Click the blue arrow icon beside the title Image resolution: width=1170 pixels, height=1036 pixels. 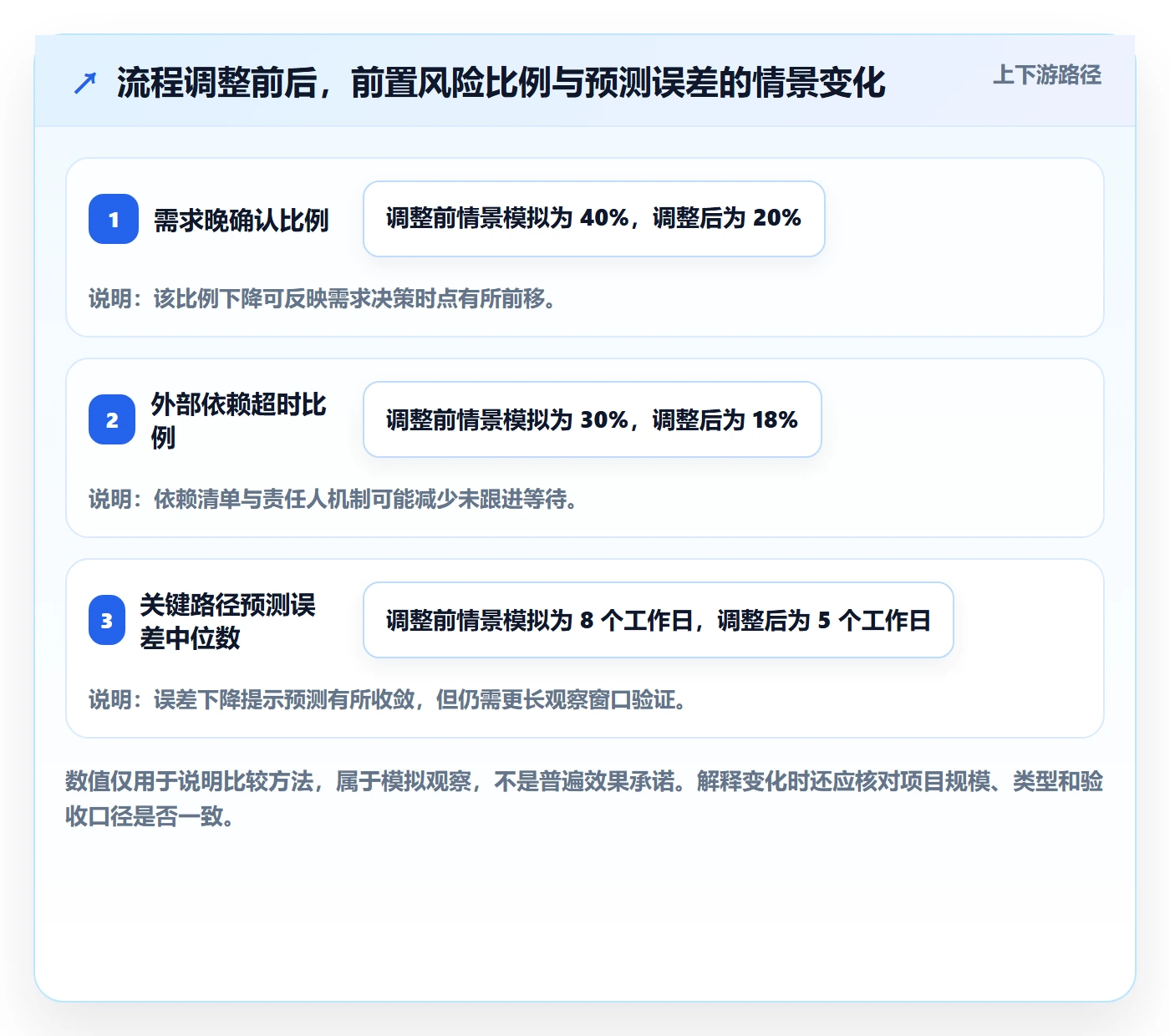click(x=85, y=83)
